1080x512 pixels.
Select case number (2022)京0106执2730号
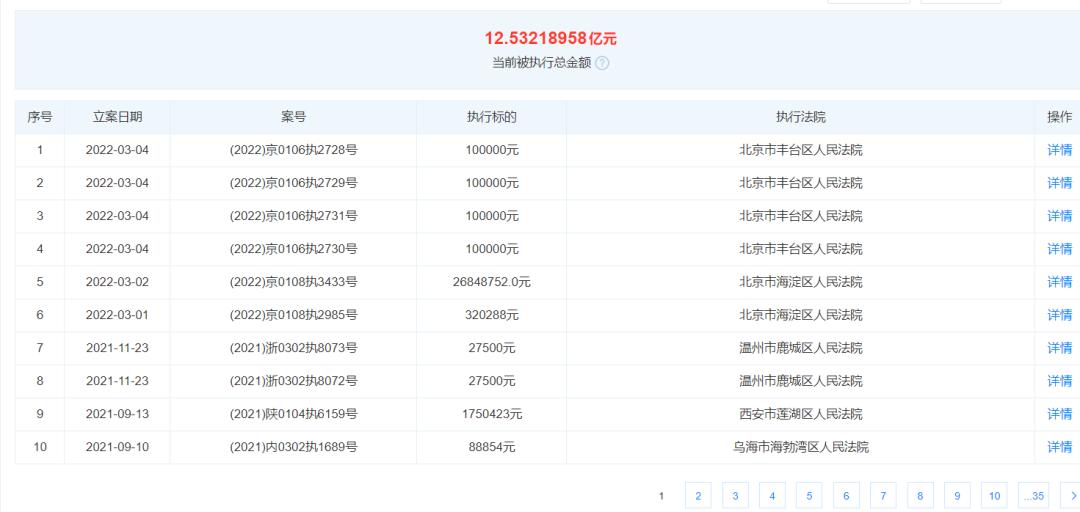click(x=293, y=249)
